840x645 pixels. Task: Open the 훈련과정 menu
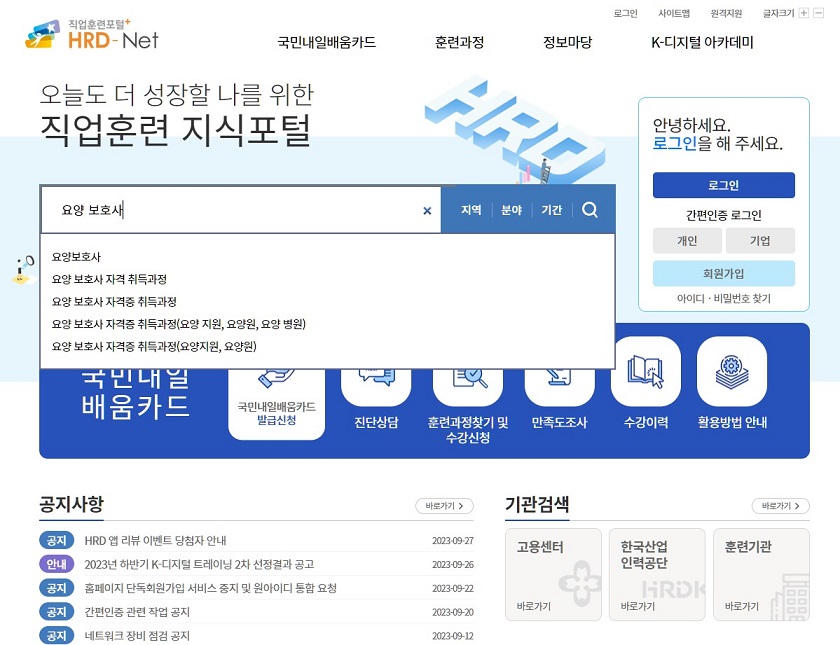[459, 42]
